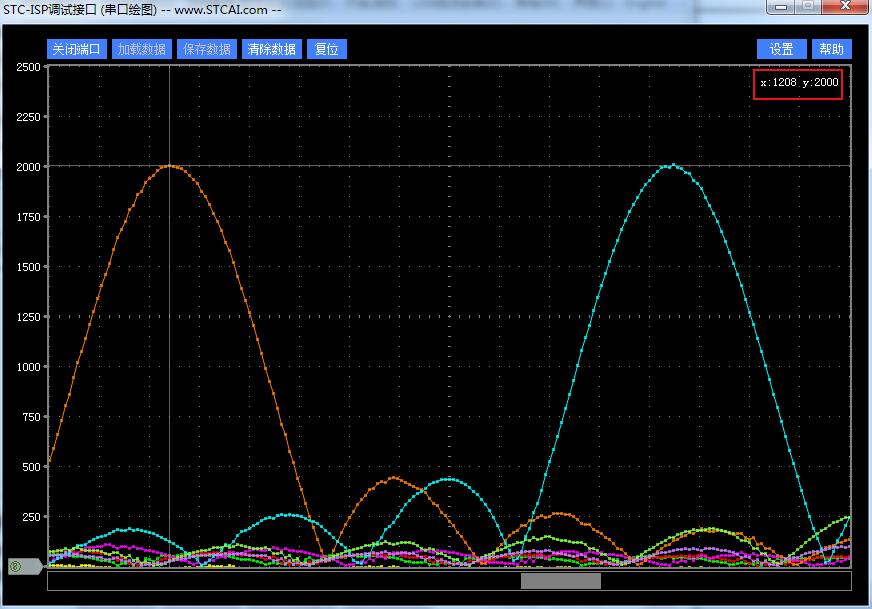Image resolution: width=872 pixels, height=609 pixels.
Task: Click the 500 y-axis label
Action: 31,467
